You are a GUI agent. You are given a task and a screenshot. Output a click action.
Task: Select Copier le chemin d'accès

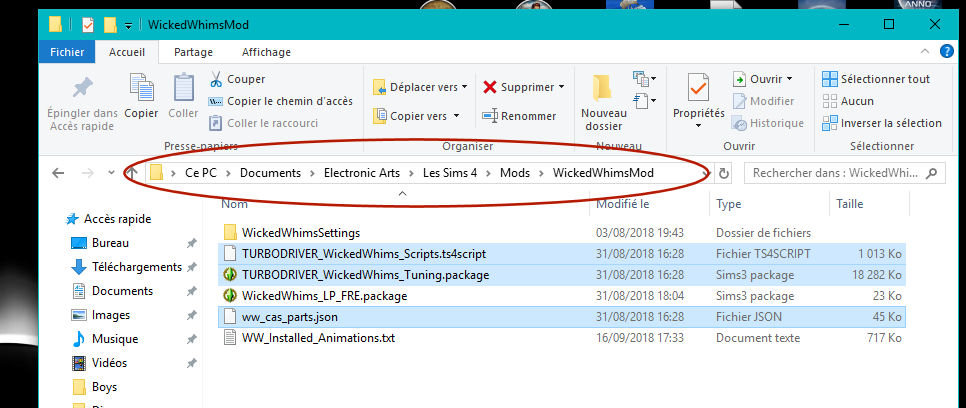point(281,101)
